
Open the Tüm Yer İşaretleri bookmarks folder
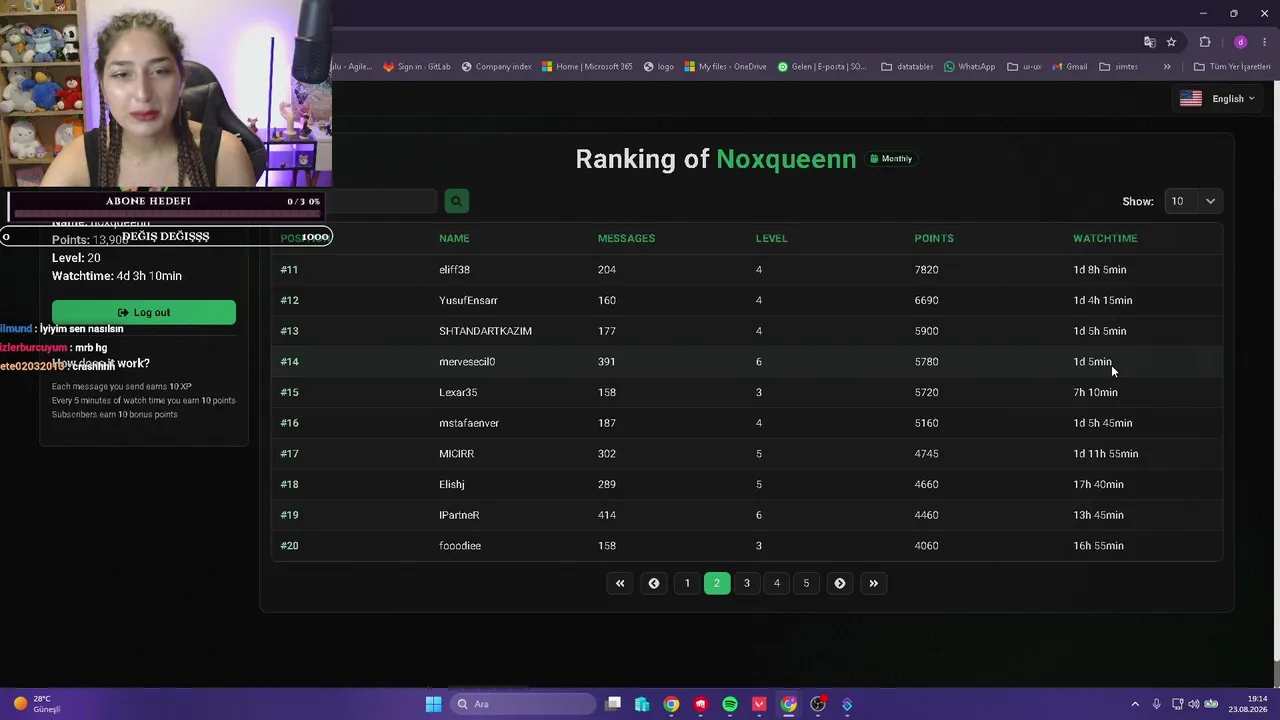pos(1232,67)
